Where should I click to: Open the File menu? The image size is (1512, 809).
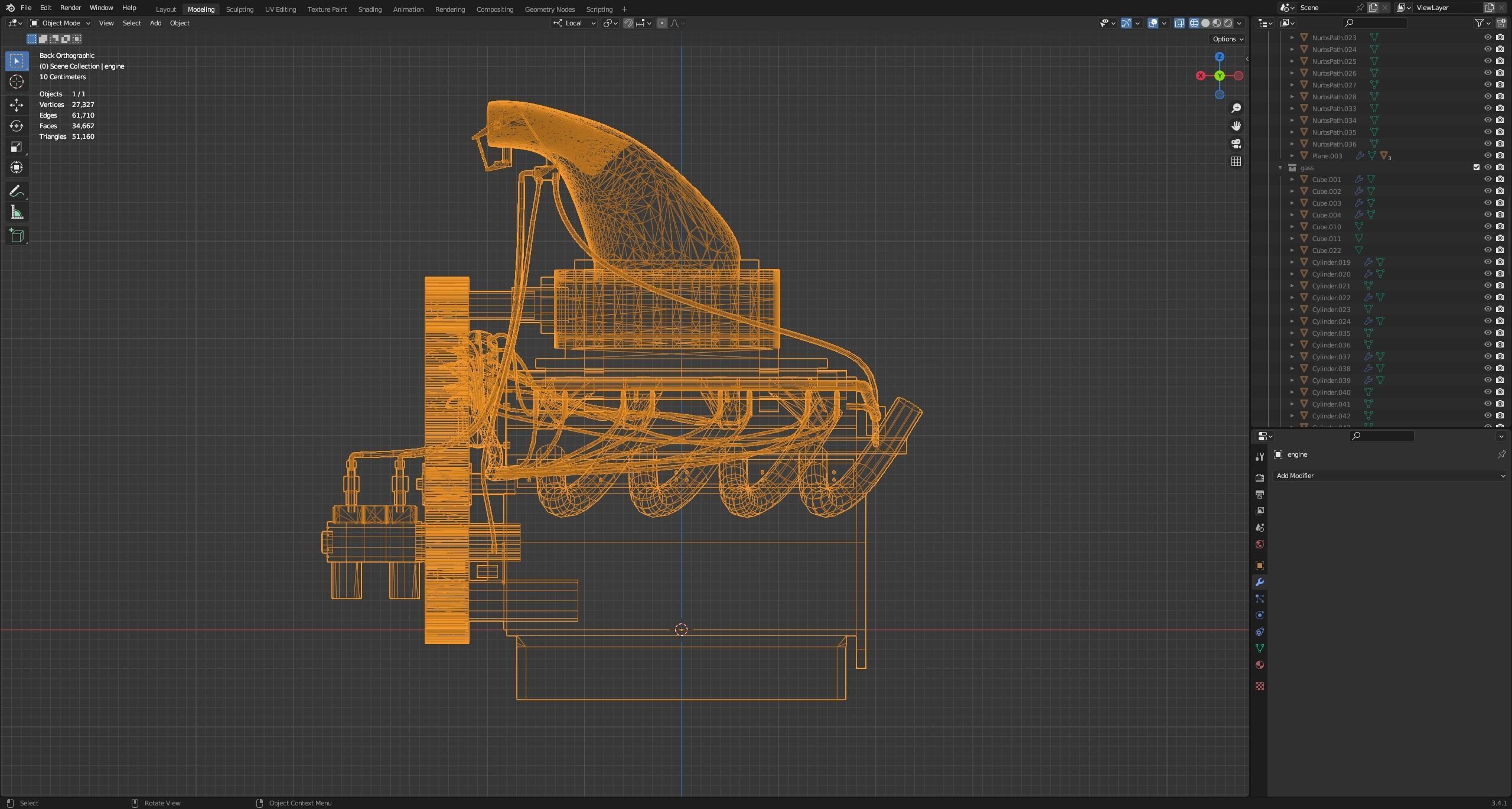26,8
